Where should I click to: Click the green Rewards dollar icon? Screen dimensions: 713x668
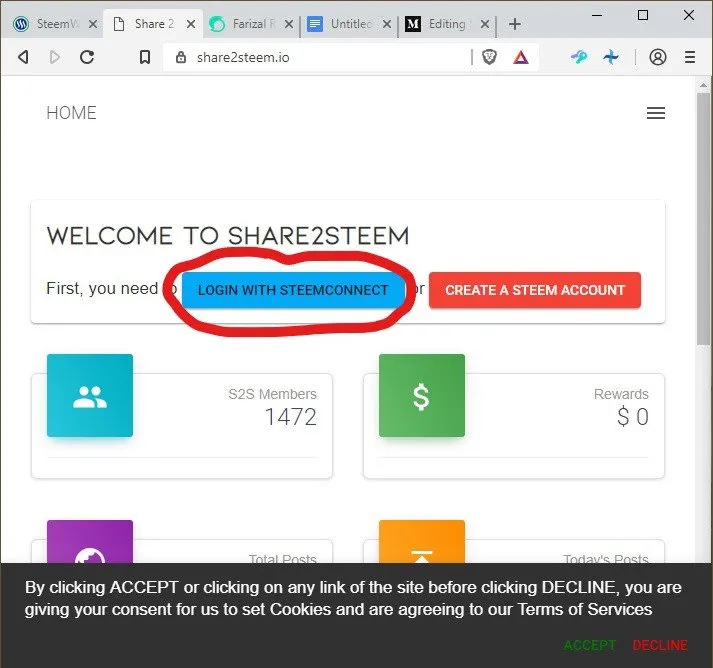coord(422,396)
